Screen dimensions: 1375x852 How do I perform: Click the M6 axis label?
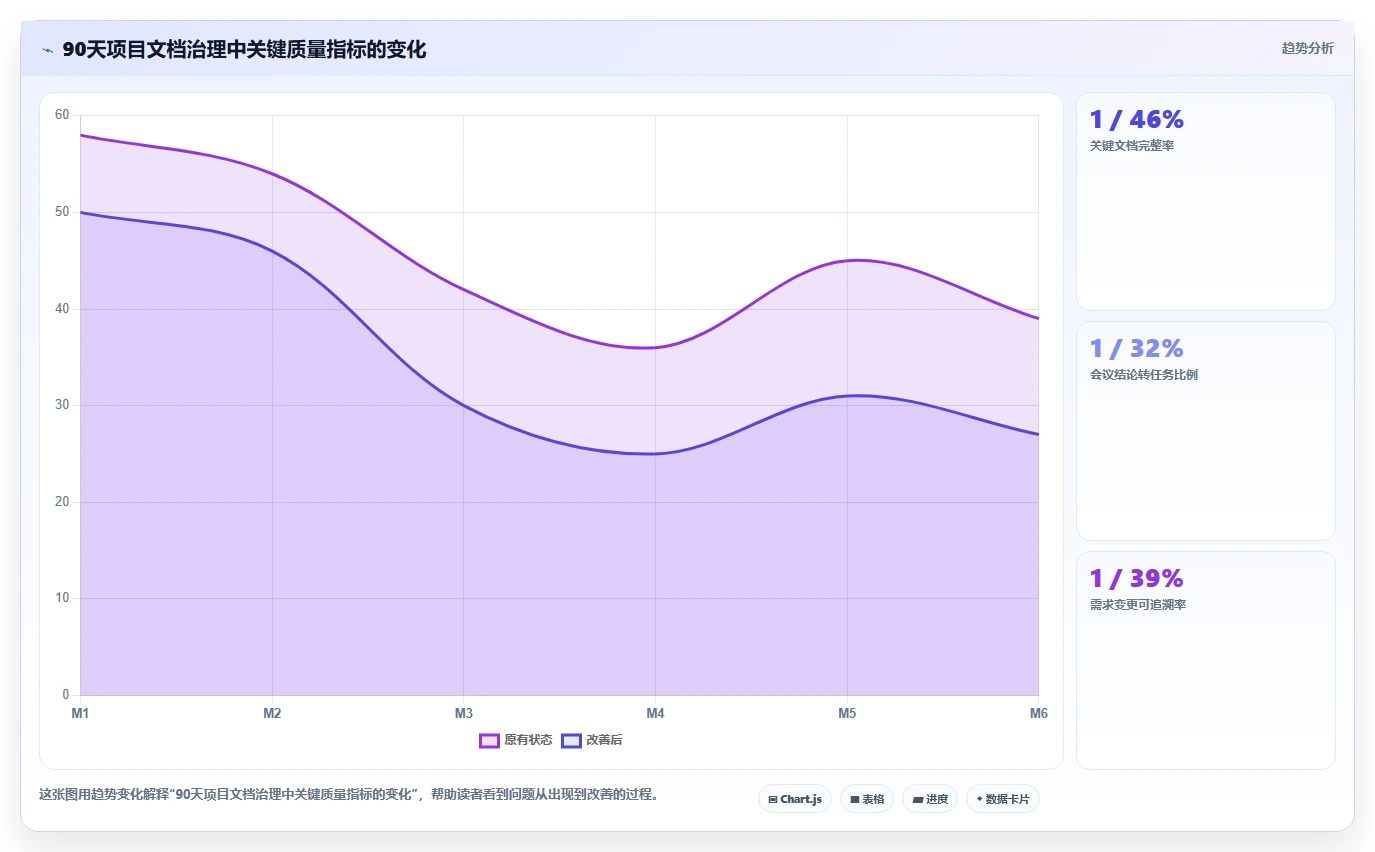(x=1039, y=713)
